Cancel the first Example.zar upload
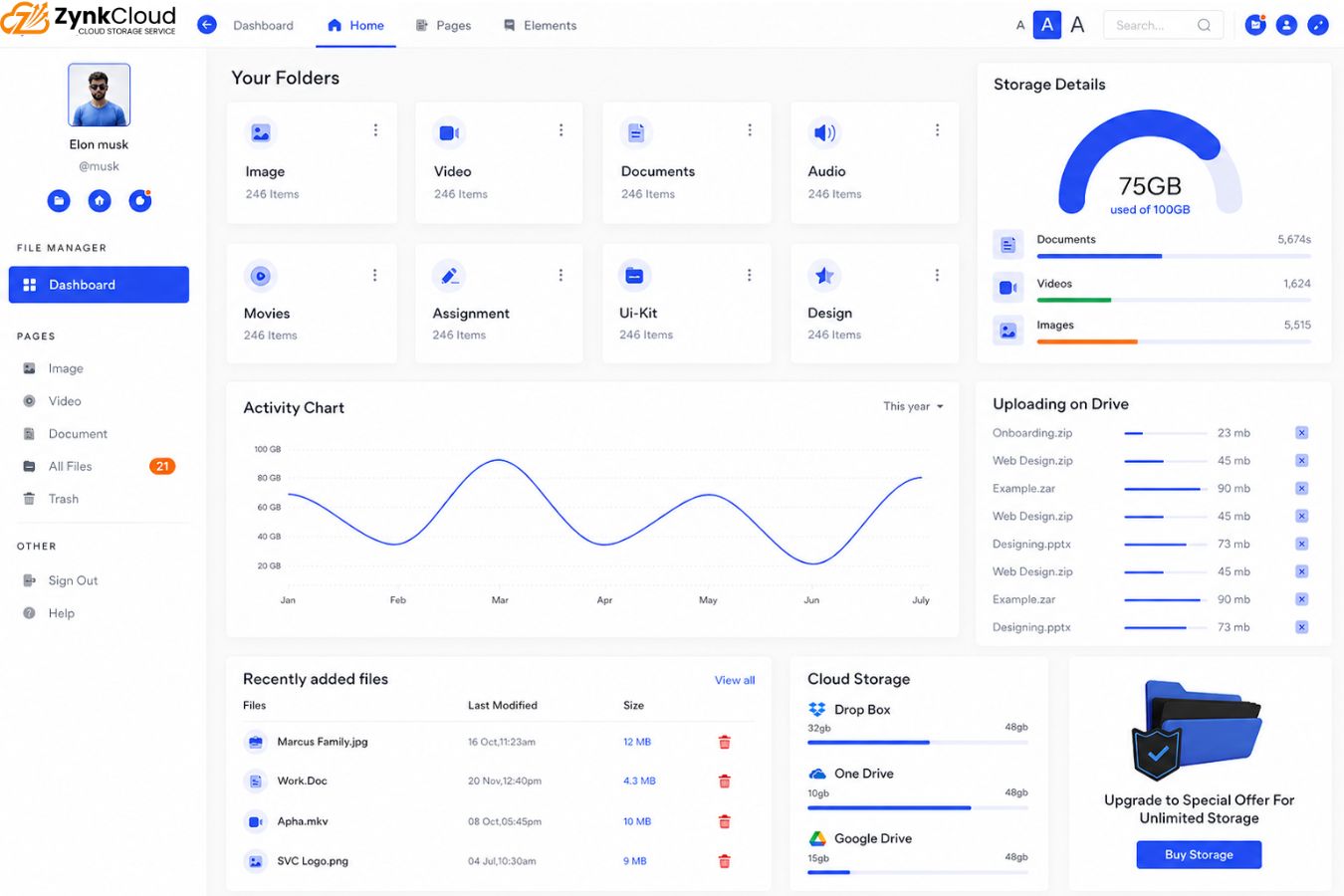This screenshot has height=896, width=1344. pyautogui.click(x=1301, y=489)
